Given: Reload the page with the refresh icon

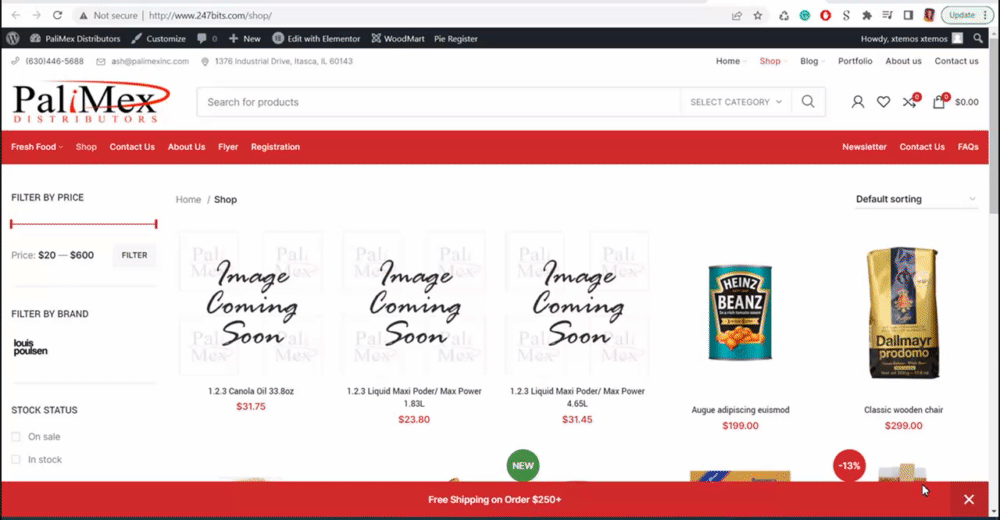Looking at the screenshot, I should 57,15.
